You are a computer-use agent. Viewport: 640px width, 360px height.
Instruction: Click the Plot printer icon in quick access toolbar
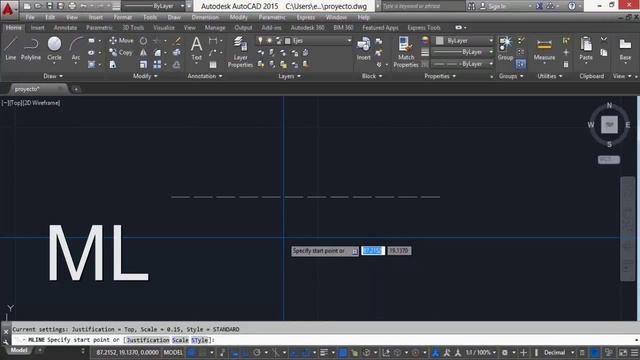[x=72, y=6]
